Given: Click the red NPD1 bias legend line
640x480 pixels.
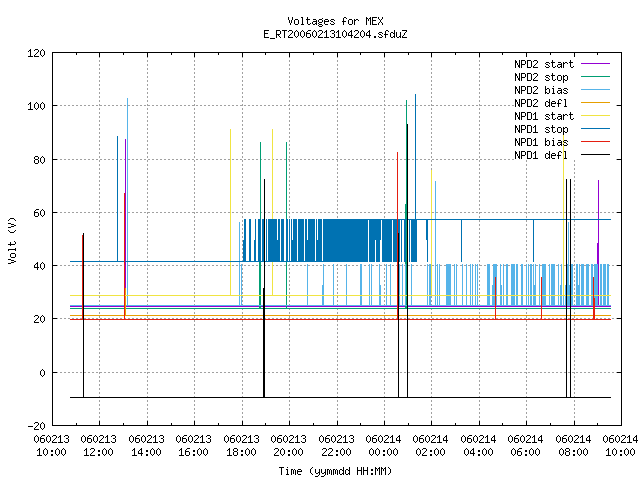Looking at the screenshot, I should [596, 142].
